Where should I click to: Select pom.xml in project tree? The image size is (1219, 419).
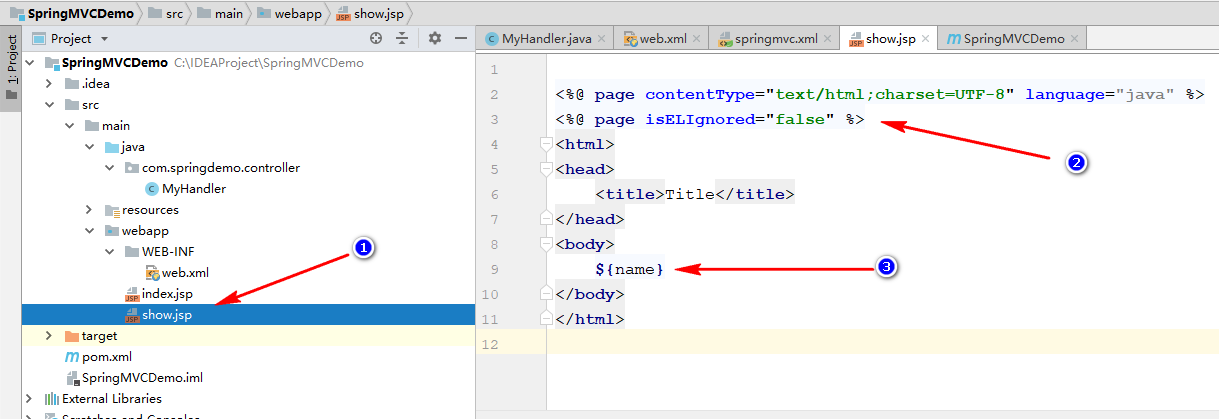click(107, 356)
